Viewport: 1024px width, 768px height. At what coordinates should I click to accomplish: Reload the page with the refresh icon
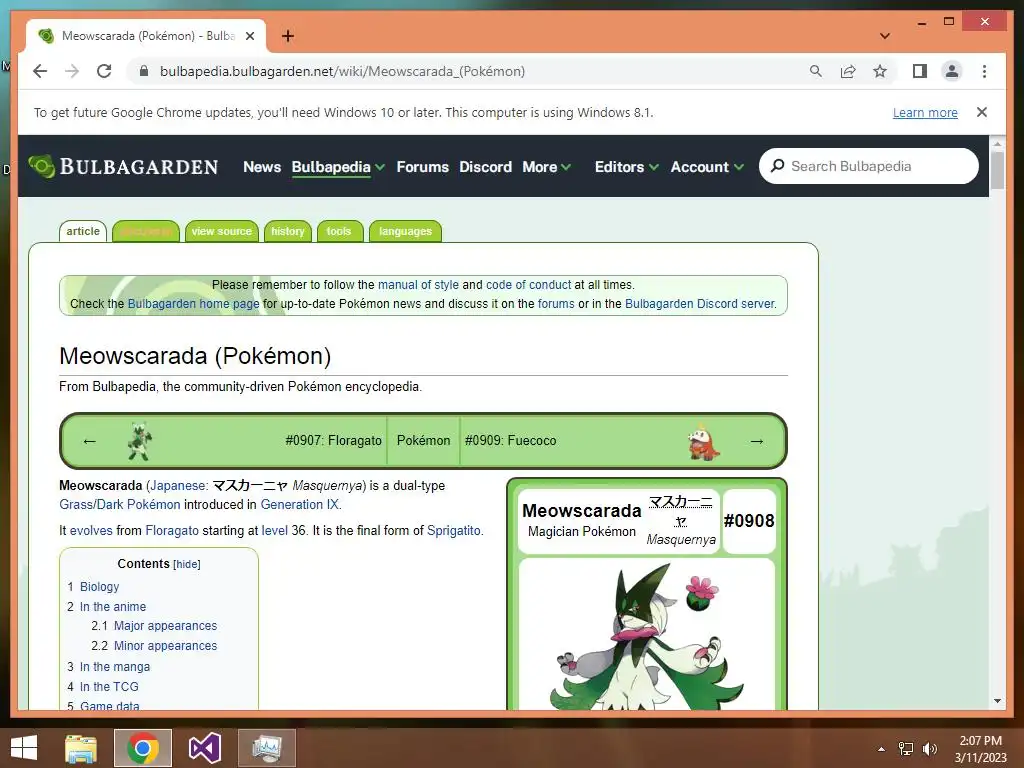104,71
